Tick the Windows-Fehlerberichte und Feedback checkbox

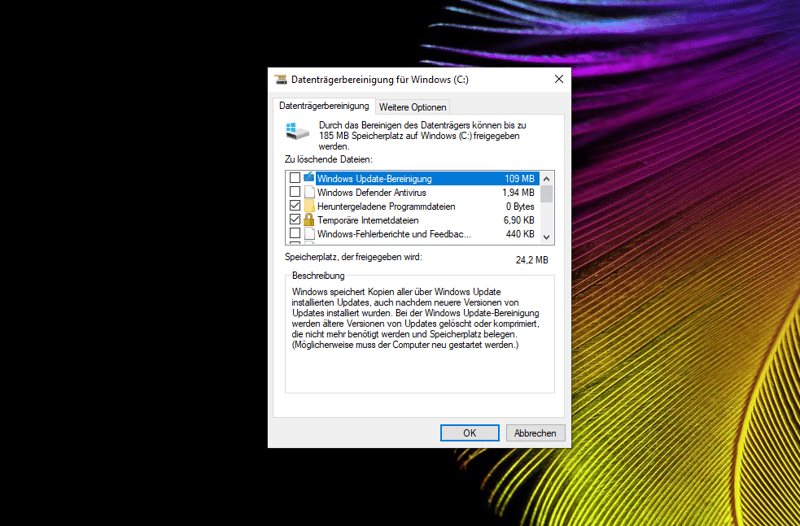pos(294,234)
